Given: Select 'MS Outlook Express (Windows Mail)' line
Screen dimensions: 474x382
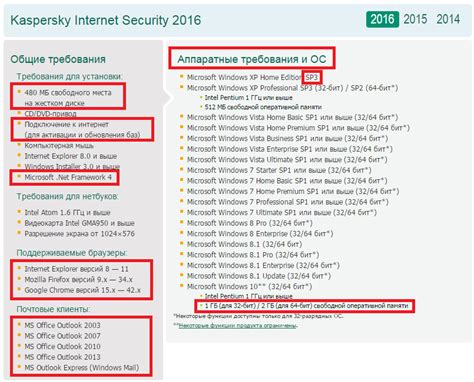Looking at the screenshot, I should 82,368.
